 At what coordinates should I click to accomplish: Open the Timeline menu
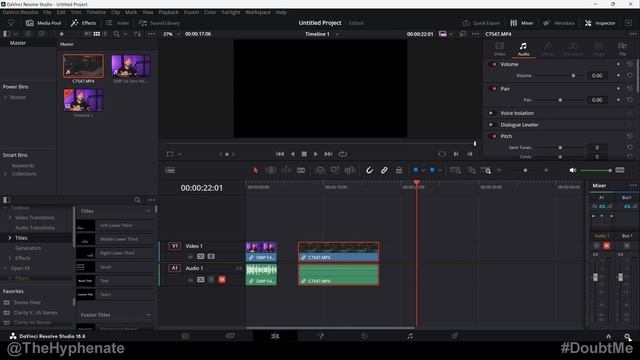tap(96, 12)
